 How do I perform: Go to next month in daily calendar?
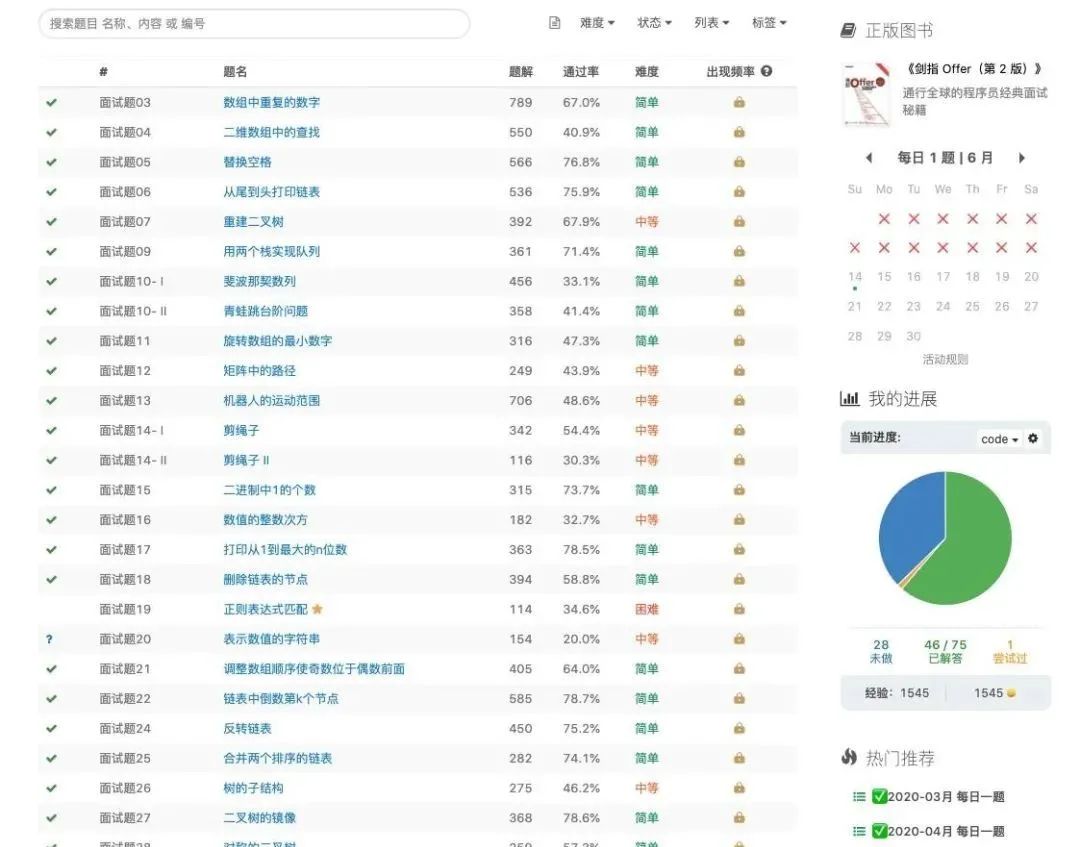point(1022,158)
